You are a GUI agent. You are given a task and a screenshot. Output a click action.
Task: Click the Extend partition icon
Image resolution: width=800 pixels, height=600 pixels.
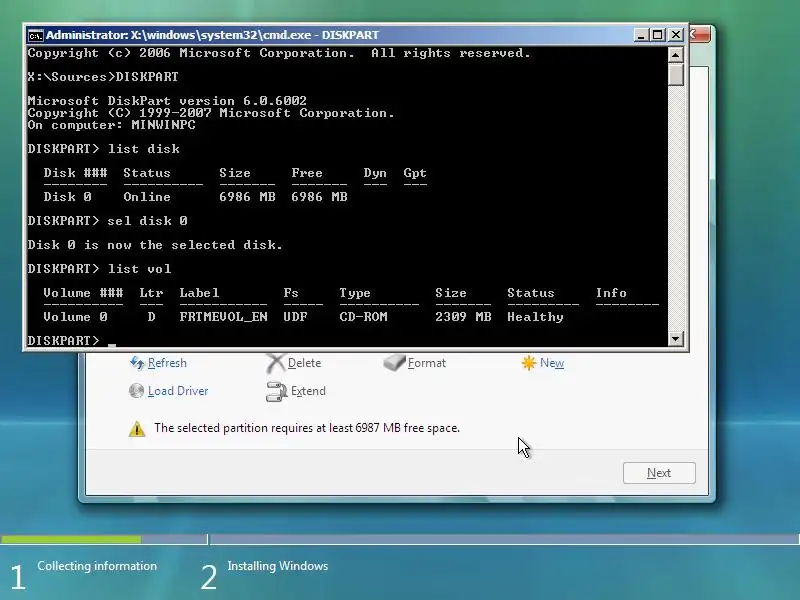(x=276, y=391)
